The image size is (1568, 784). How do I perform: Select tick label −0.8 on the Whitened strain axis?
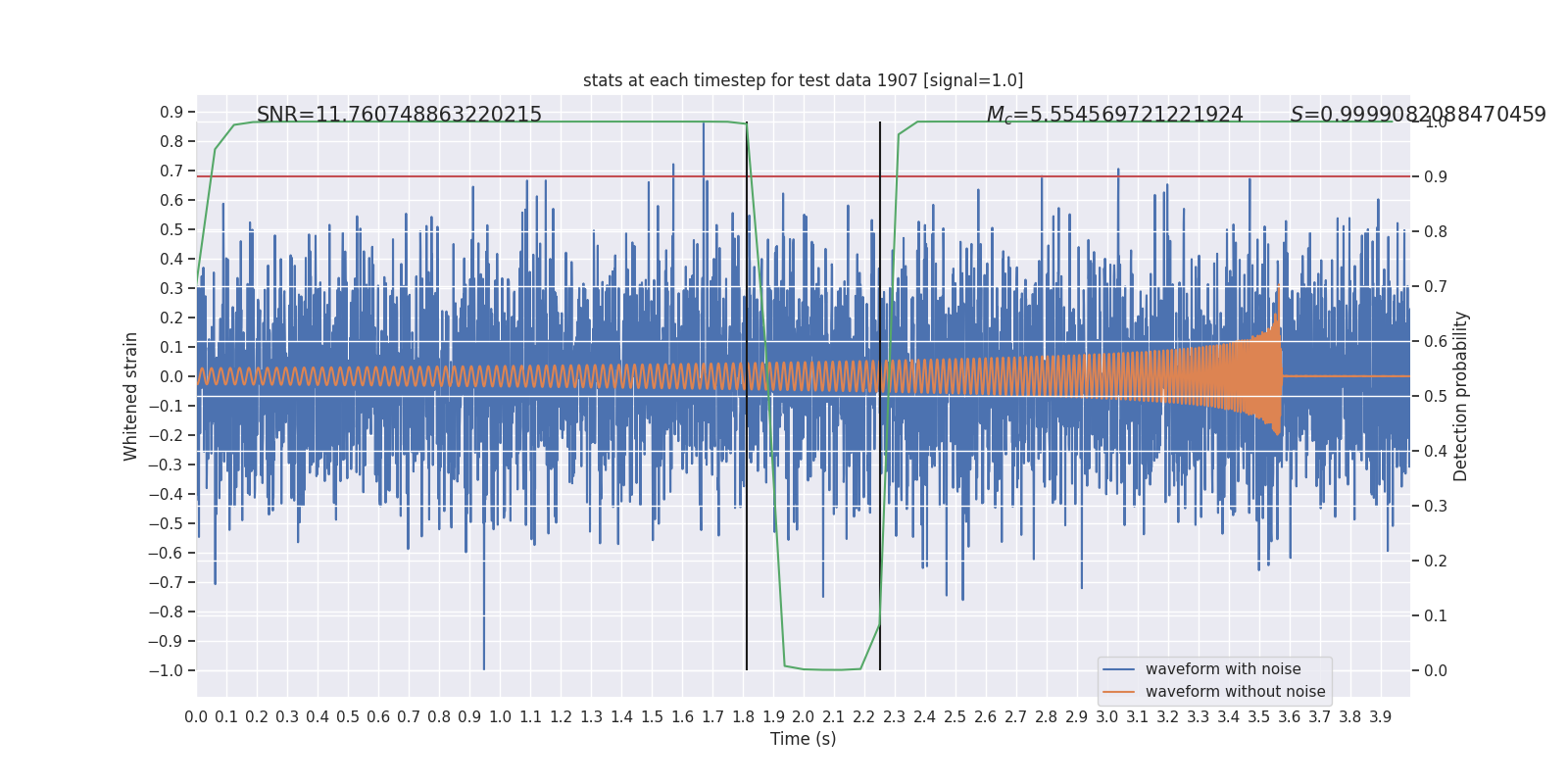click(x=166, y=612)
